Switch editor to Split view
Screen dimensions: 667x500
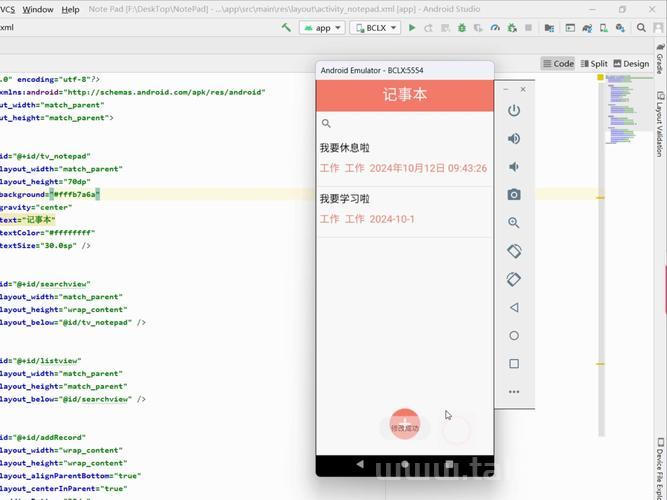[594, 64]
